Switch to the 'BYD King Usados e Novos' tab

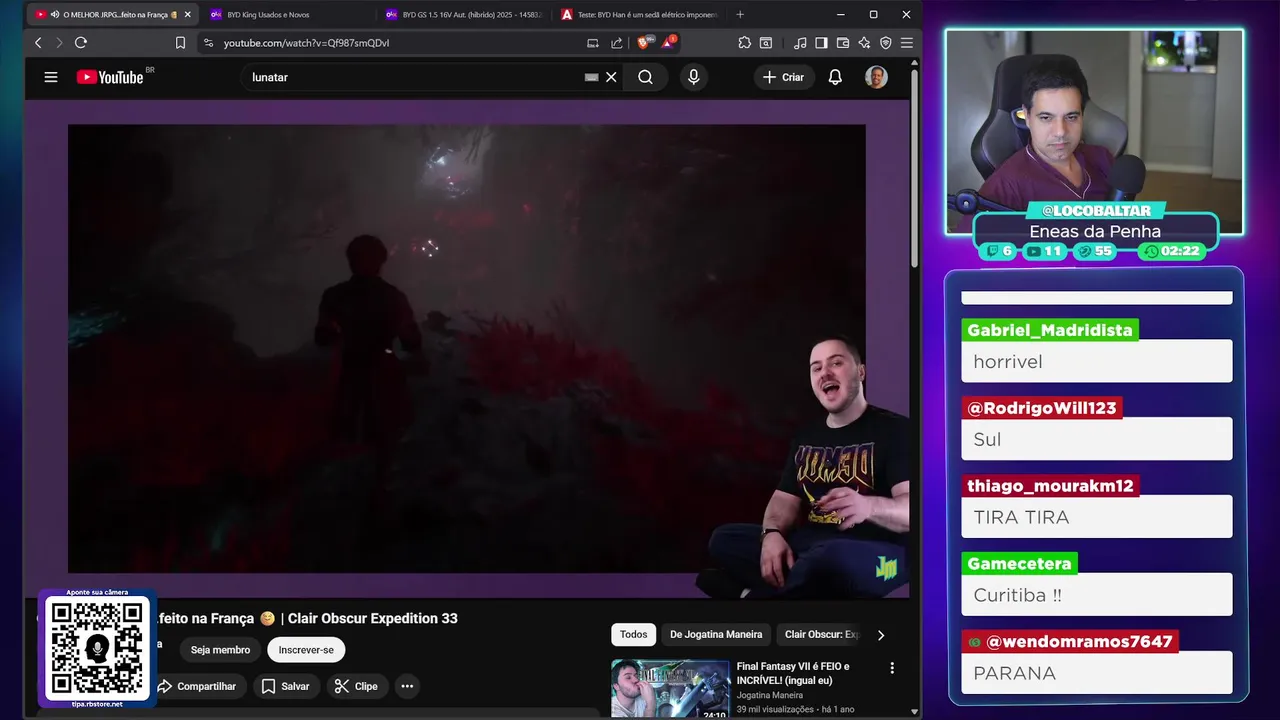(285, 15)
